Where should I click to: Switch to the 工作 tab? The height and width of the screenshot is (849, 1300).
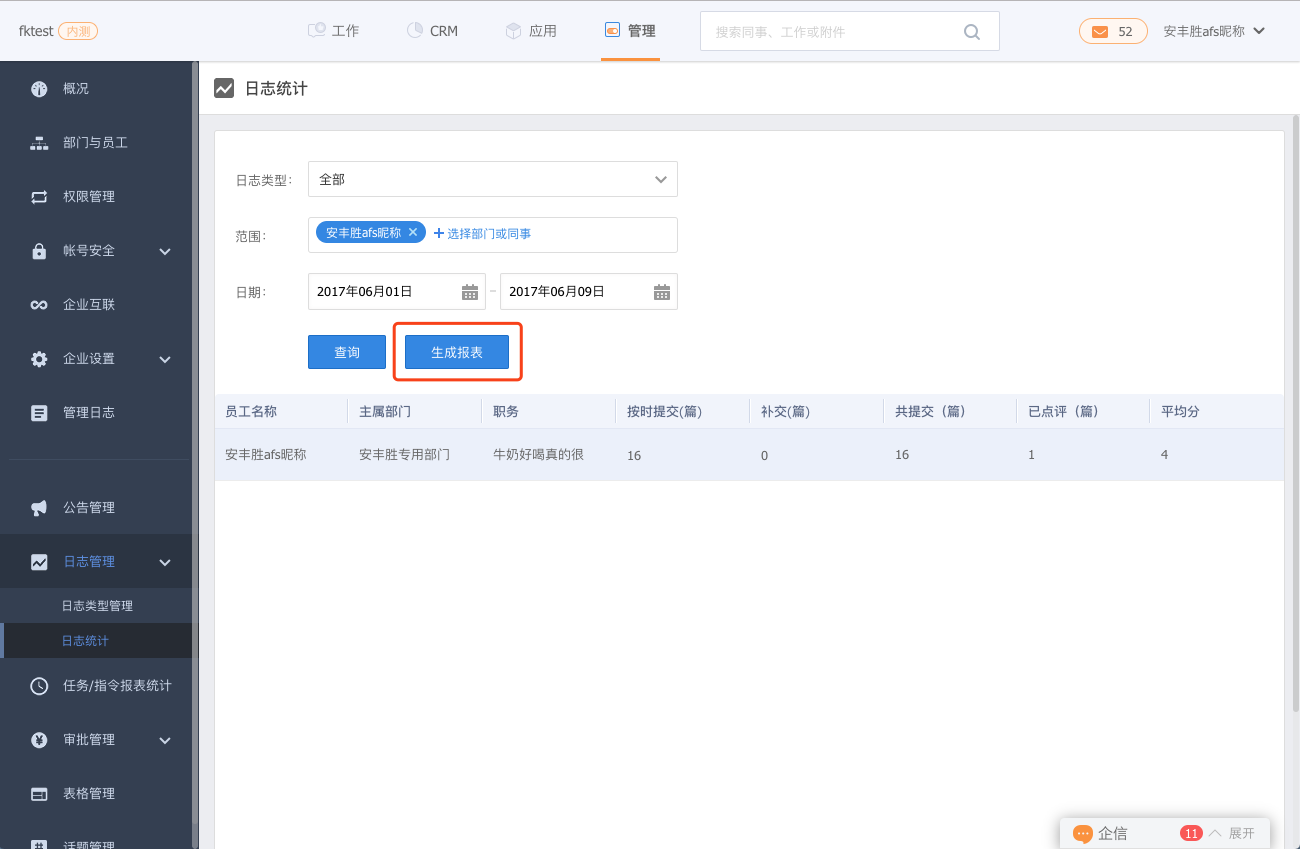334,31
